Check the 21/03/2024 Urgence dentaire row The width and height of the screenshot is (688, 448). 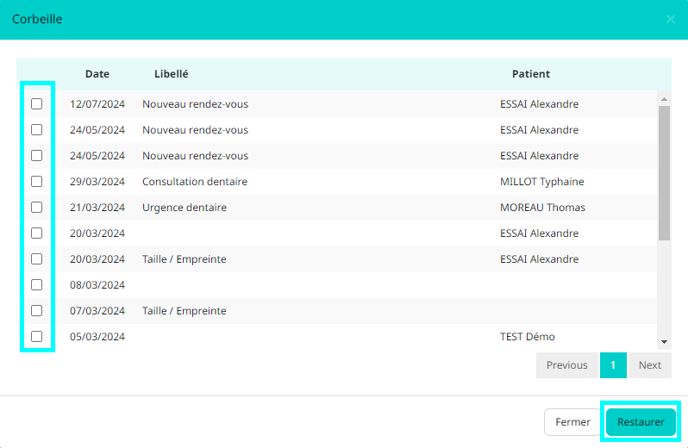pos(37,208)
